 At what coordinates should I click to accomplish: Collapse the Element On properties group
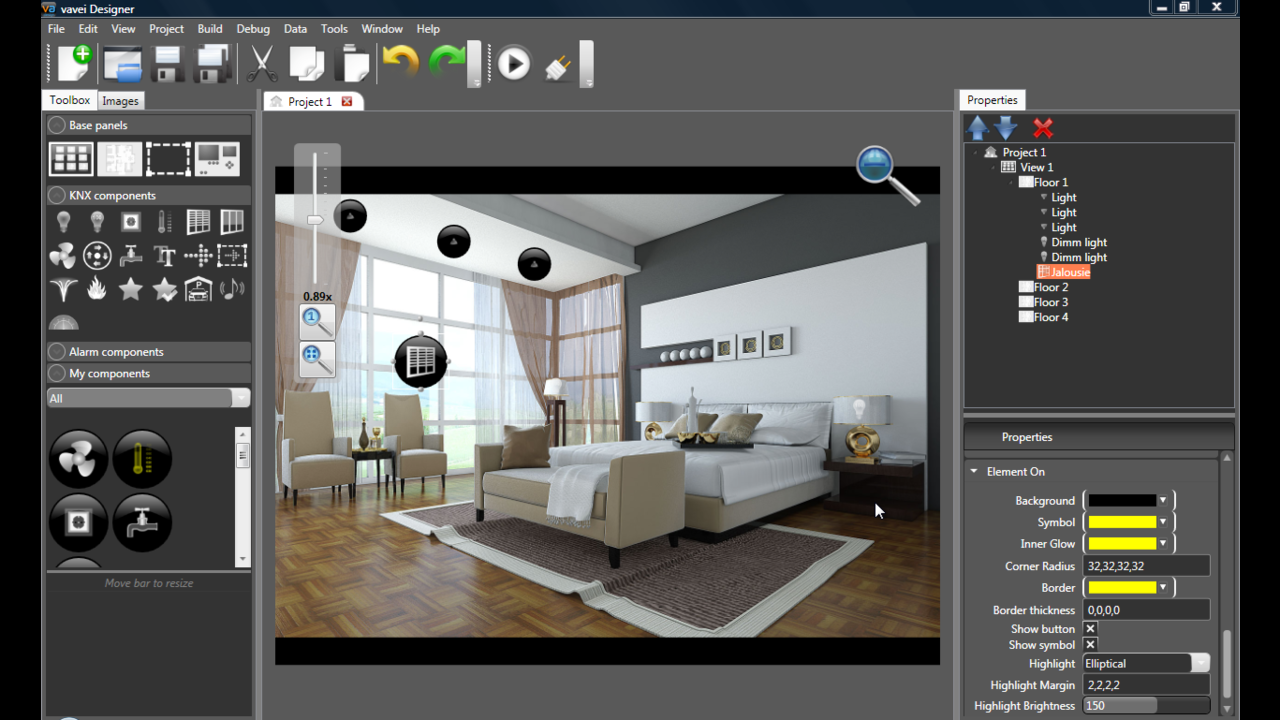974,471
